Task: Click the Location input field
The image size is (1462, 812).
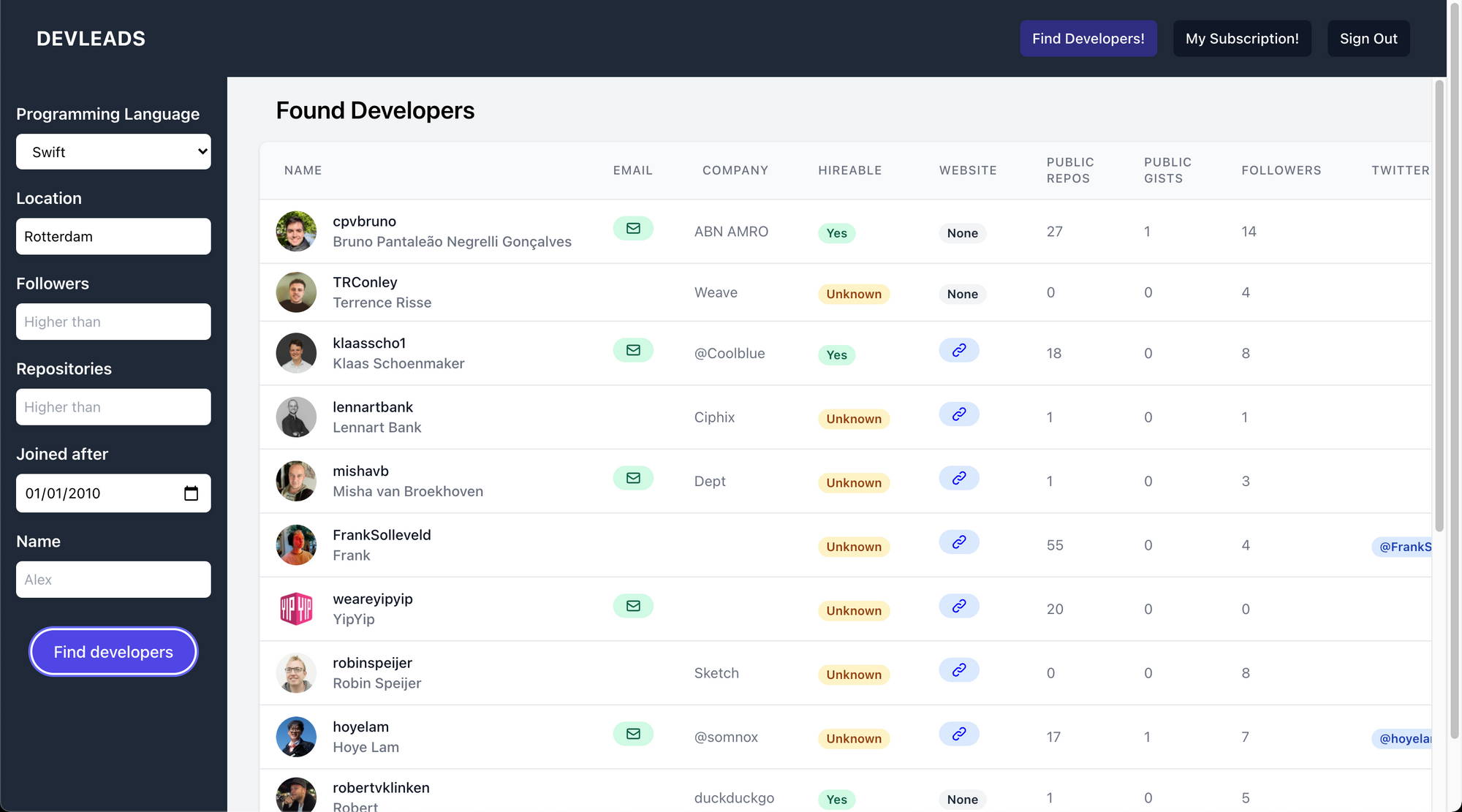Action: (x=113, y=237)
